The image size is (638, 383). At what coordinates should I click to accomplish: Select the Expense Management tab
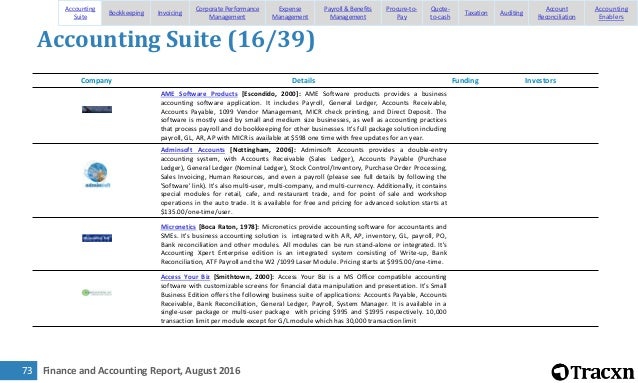290,13
